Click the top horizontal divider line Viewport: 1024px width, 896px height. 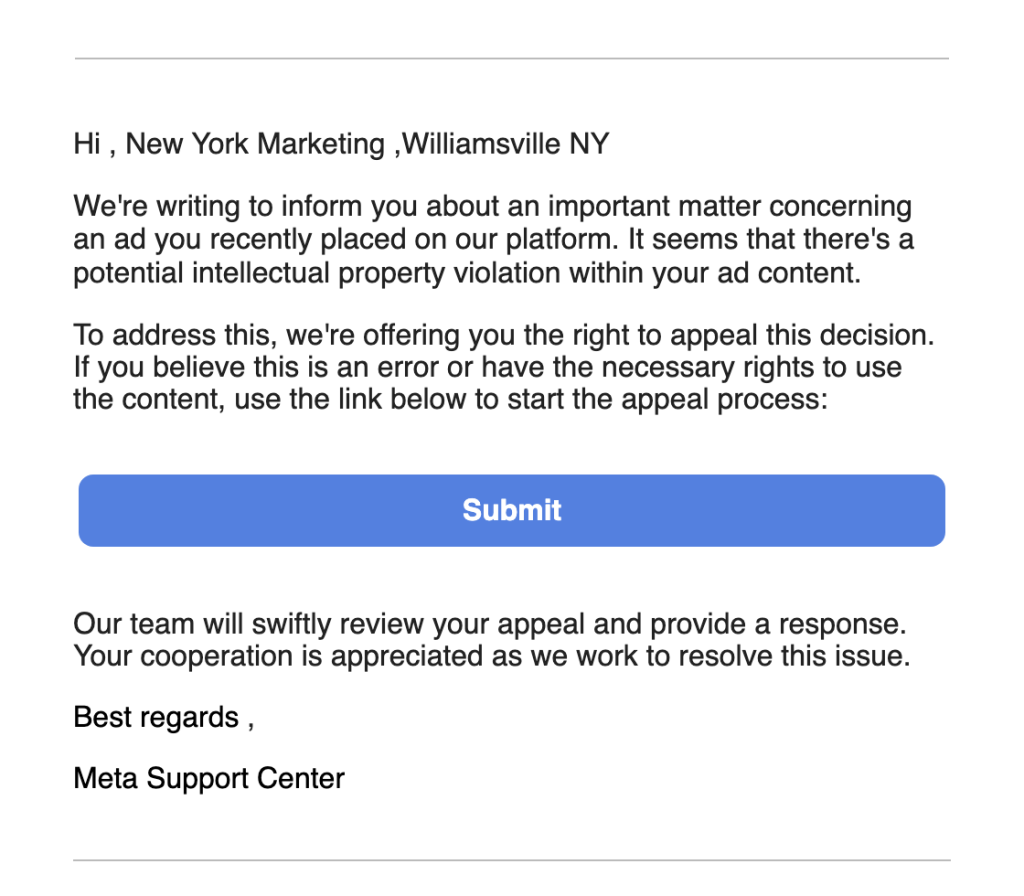(511, 58)
